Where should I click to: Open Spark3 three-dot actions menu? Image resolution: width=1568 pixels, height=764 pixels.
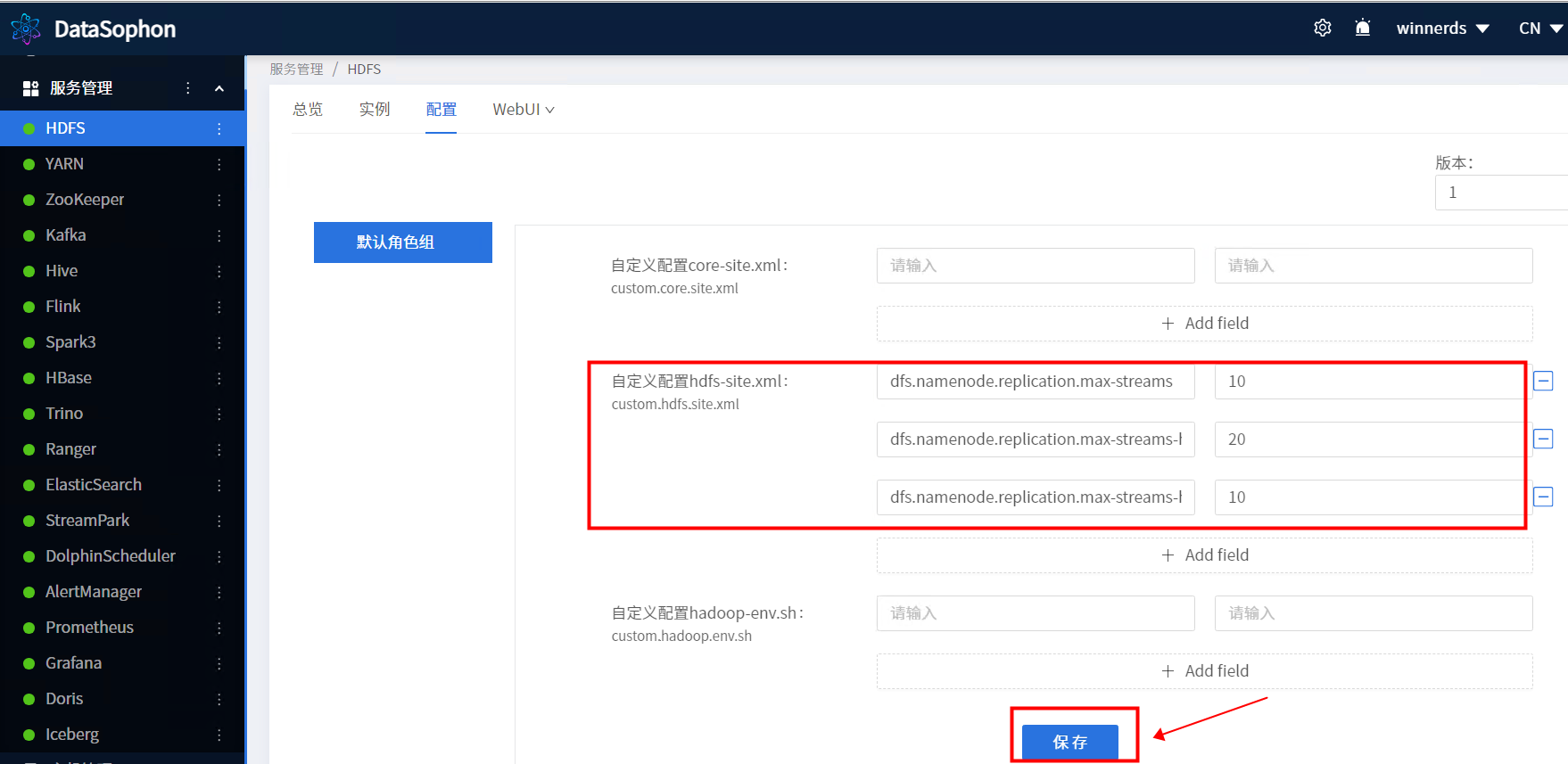tap(219, 342)
